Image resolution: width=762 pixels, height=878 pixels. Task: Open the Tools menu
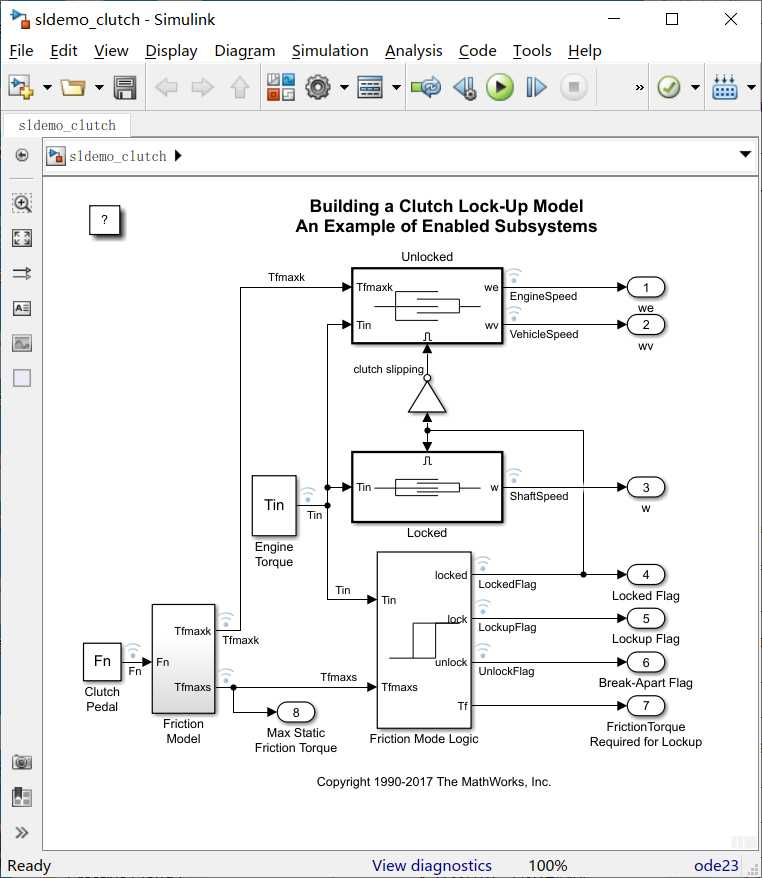click(532, 51)
